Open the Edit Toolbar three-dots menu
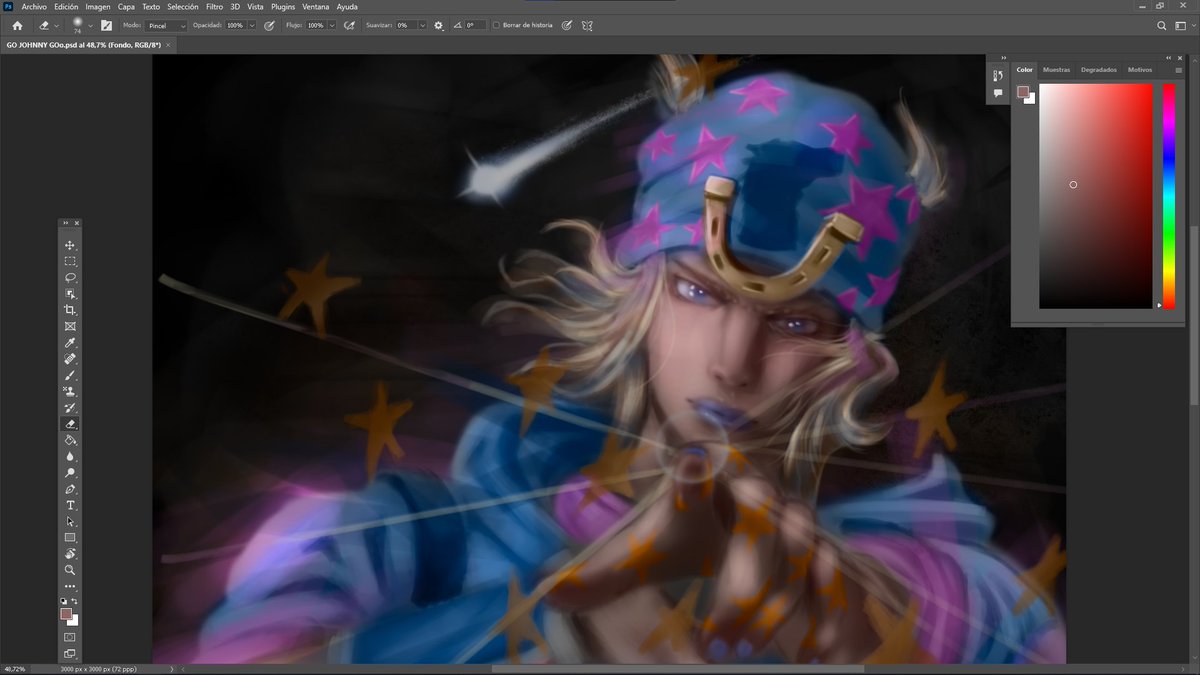 pyautogui.click(x=70, y=586)
